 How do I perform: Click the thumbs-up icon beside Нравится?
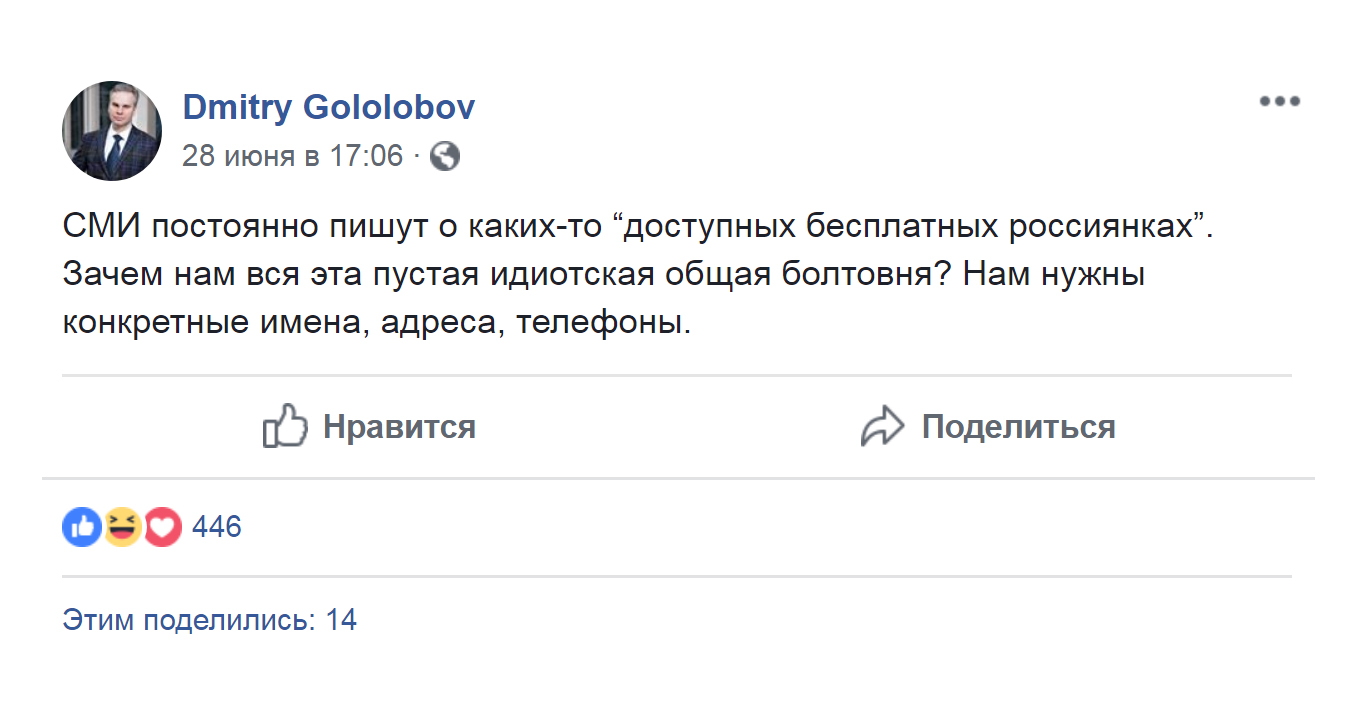click(x=285, y=427)
